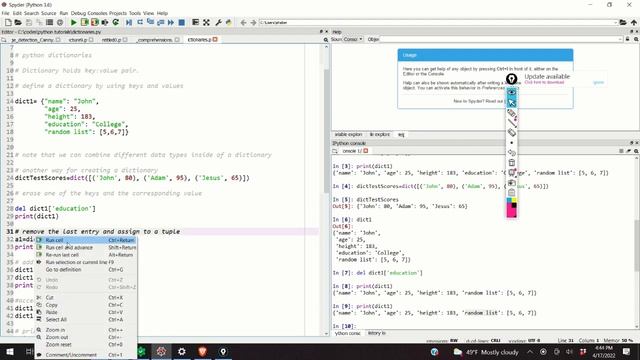
Task: Choose Re-run last cell entry
Action: 86,255
